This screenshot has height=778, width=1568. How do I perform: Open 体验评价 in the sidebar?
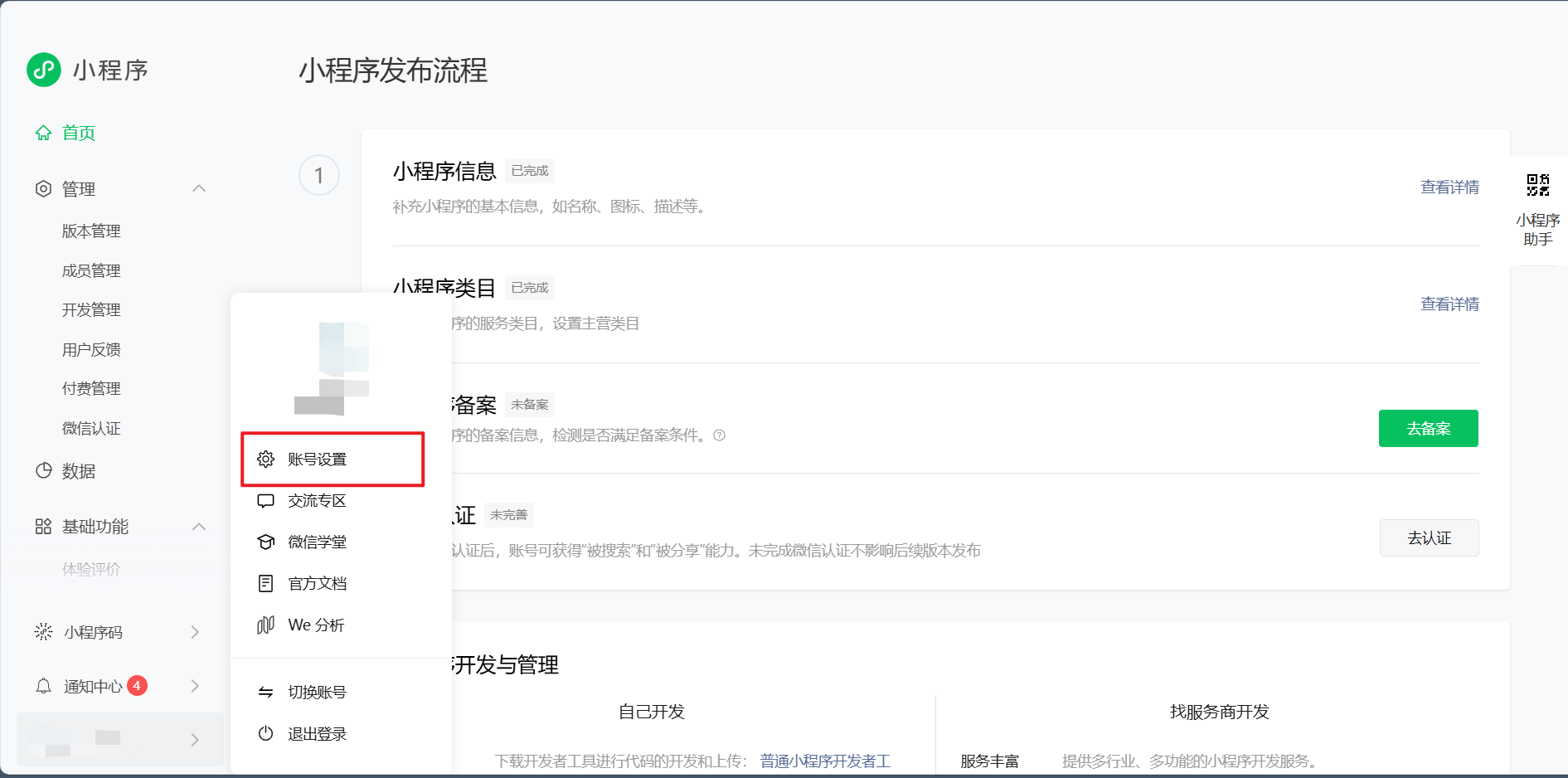coord(91,570)
